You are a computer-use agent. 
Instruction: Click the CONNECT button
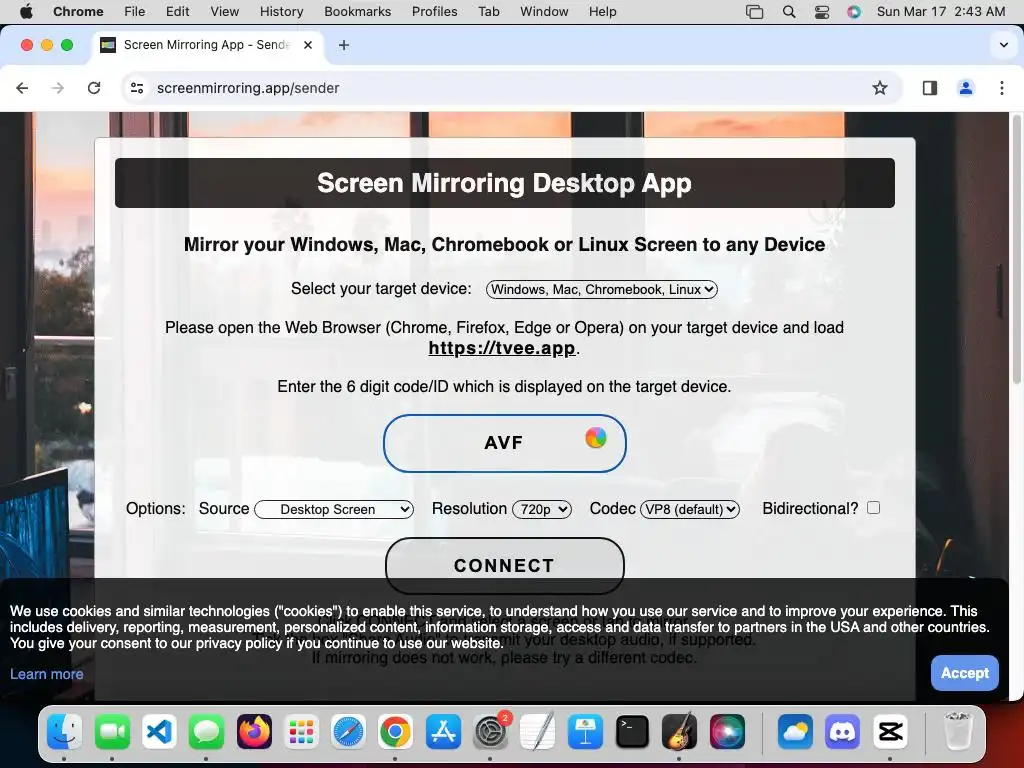coord(504,566)
